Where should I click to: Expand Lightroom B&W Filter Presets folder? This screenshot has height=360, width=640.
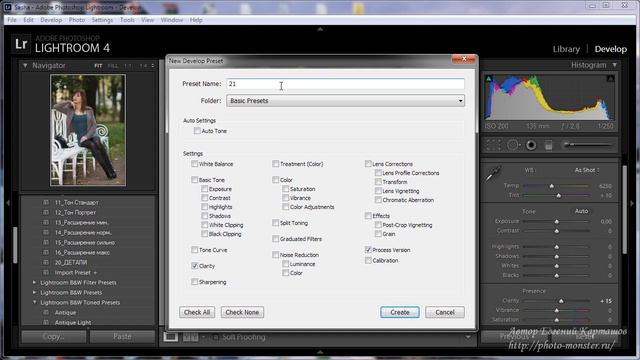point(34,282)
